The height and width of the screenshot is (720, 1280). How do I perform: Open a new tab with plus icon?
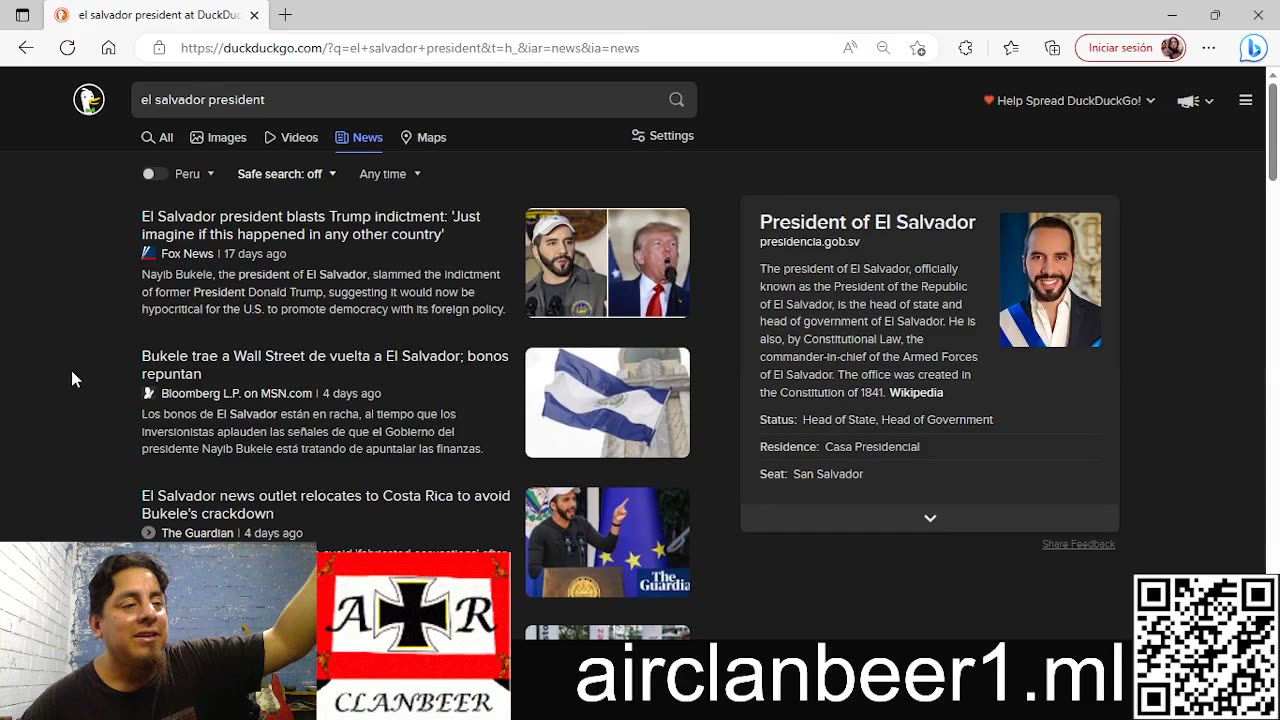286,15
